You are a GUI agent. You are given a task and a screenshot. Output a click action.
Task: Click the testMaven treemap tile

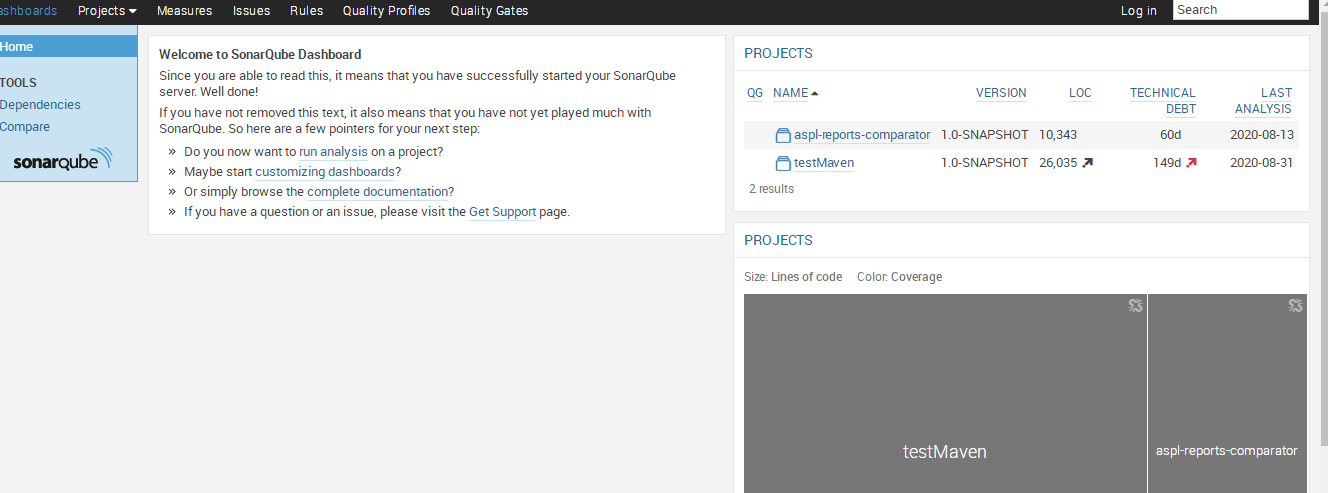pos(944,400)
